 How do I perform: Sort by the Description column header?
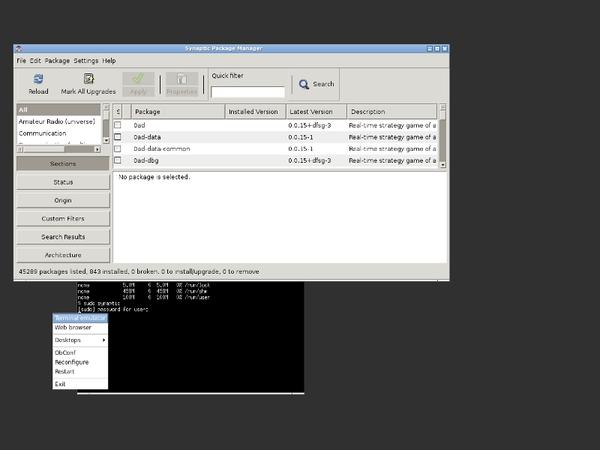click(392, 112)
